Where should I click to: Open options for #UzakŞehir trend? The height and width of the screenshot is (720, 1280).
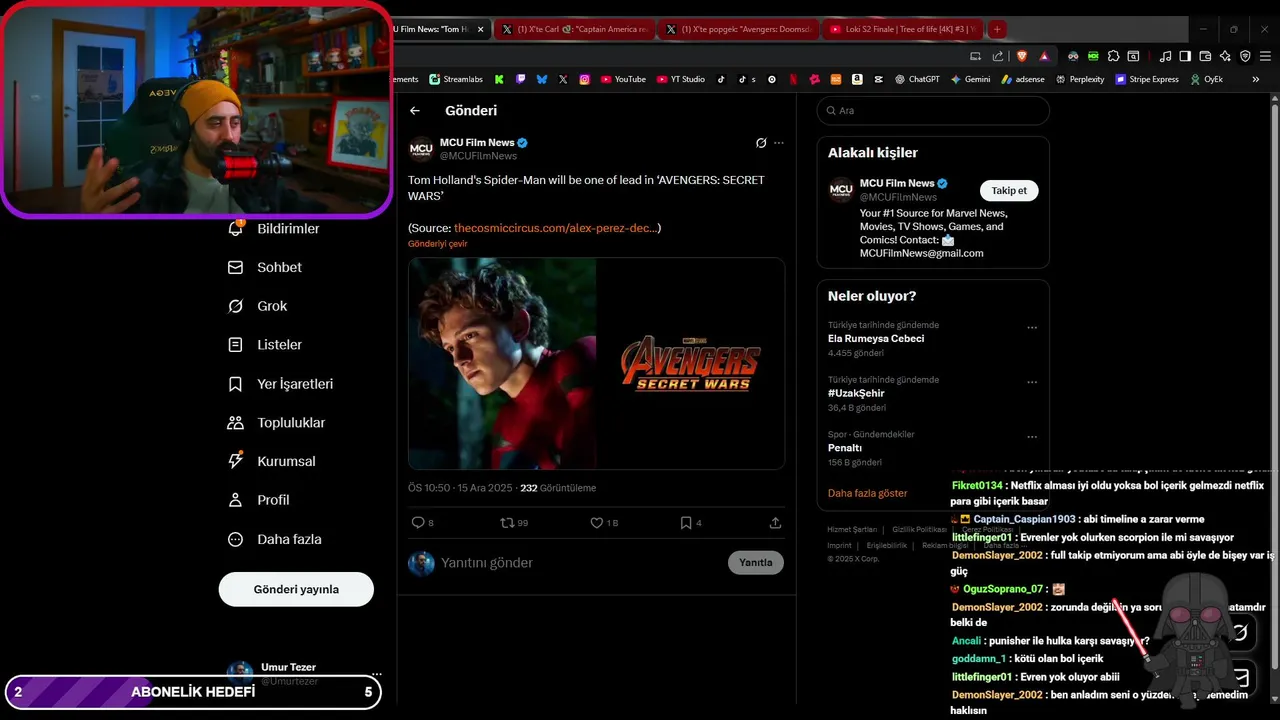[1032, 382]
